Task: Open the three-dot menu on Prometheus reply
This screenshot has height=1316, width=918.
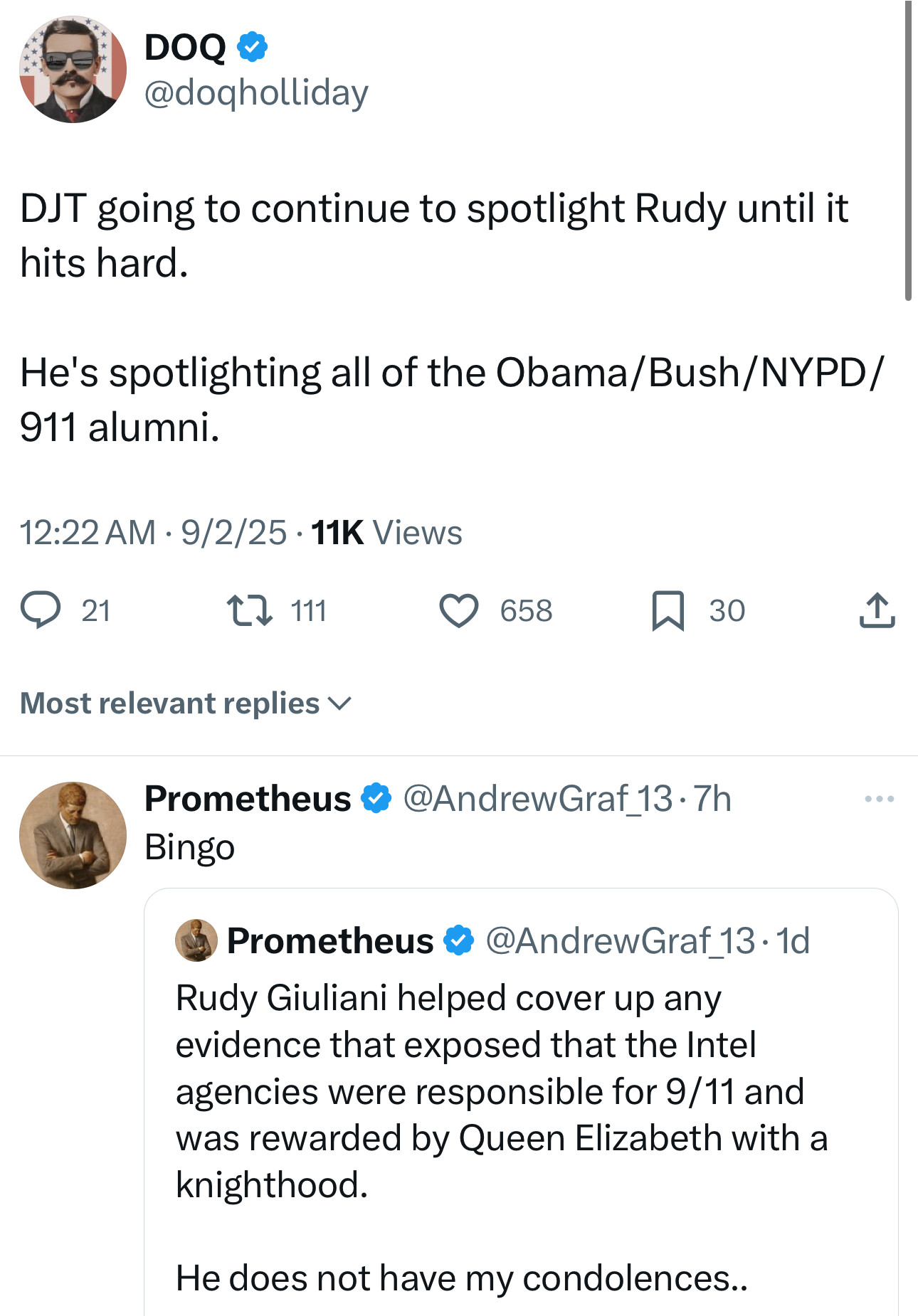Action: coord(879,800)
